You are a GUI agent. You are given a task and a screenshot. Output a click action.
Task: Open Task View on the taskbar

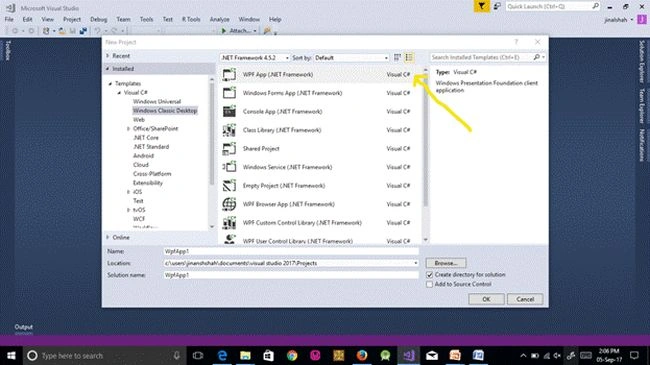click(x=198, y=355)
